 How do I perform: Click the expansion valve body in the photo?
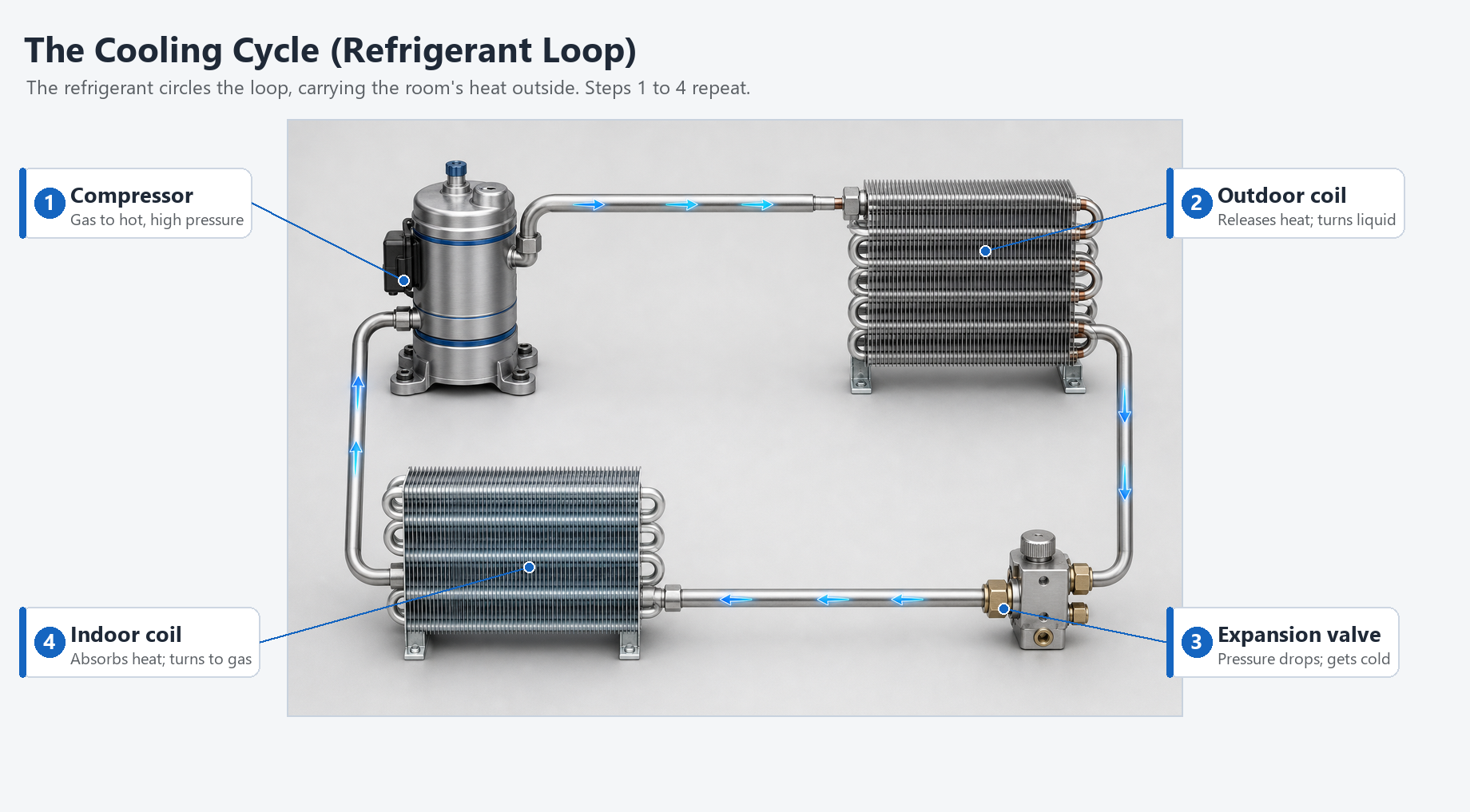[1039, 591]
